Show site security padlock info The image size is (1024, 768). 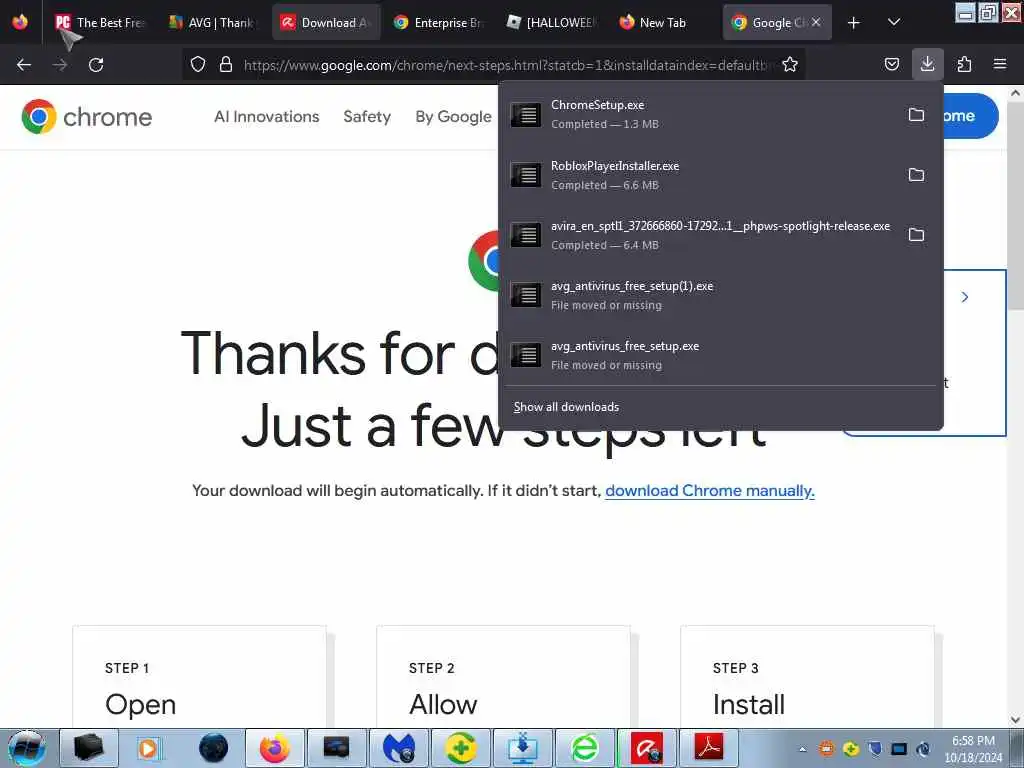[x=226, y=65]
